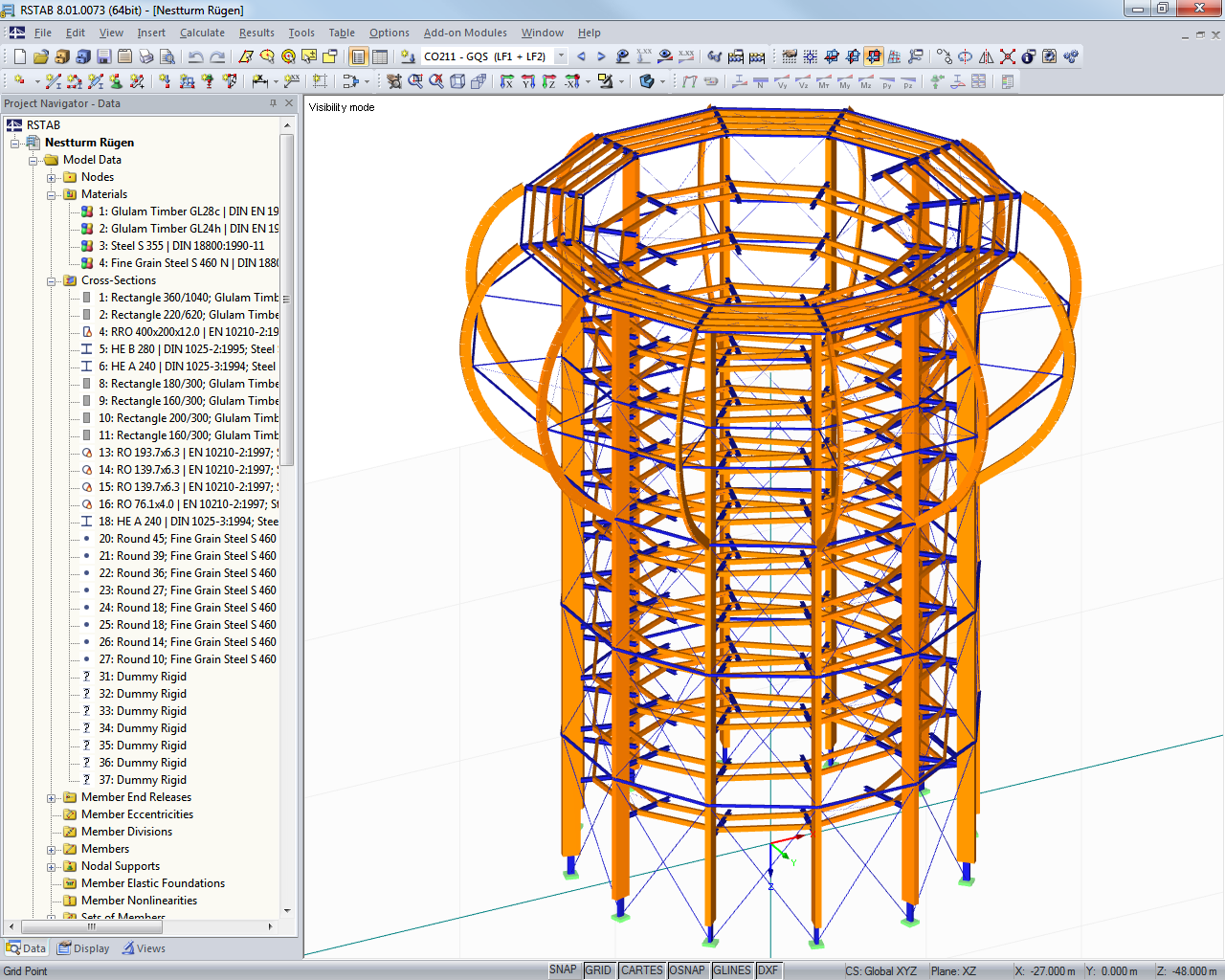
Task: Show view in X direction
Action: coord(507,81)
